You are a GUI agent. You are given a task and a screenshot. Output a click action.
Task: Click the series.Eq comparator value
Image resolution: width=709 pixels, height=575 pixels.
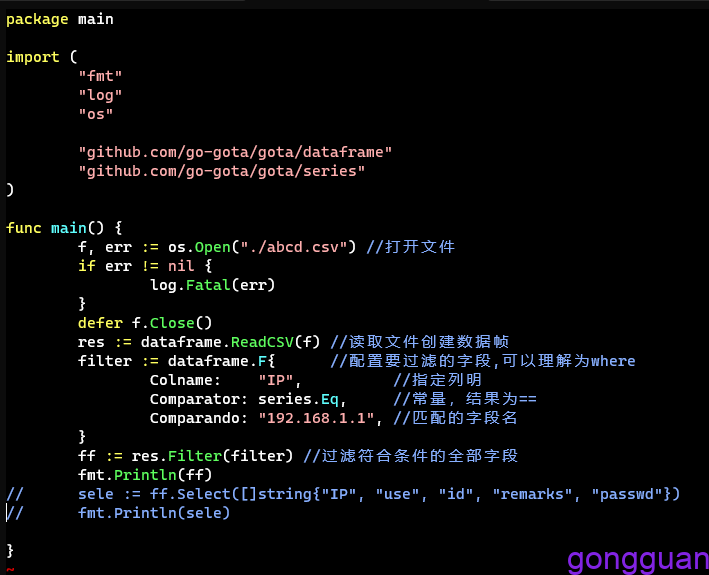point(298,399)
